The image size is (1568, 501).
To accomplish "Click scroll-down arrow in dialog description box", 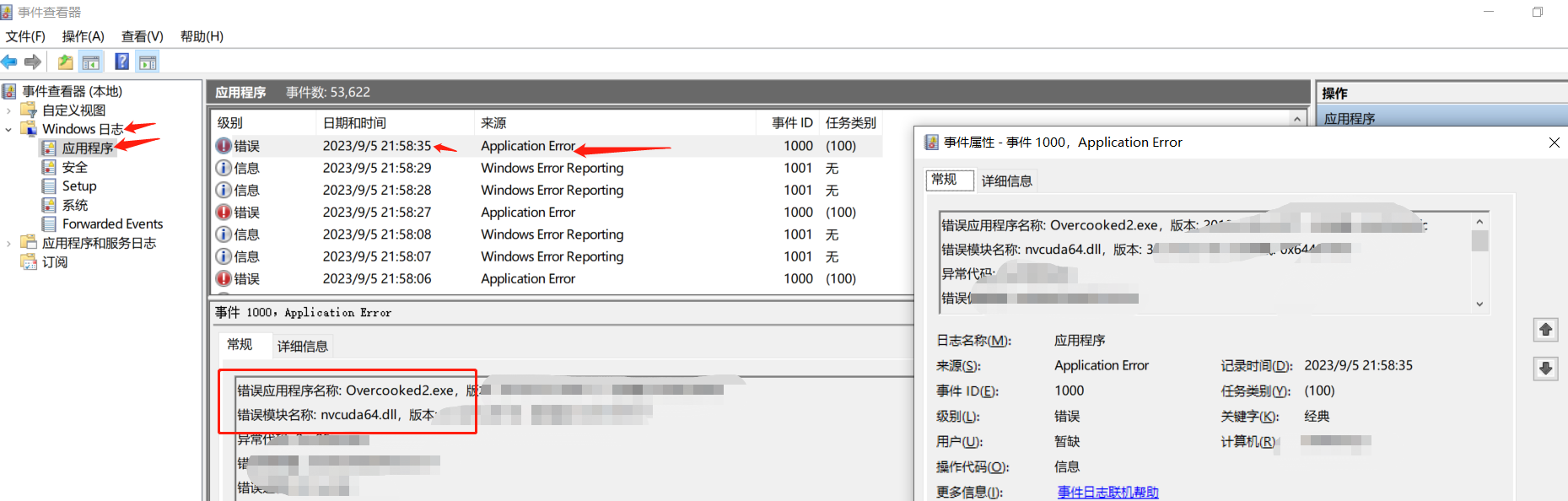I will pyautogui.click(x=1479, y=304).
